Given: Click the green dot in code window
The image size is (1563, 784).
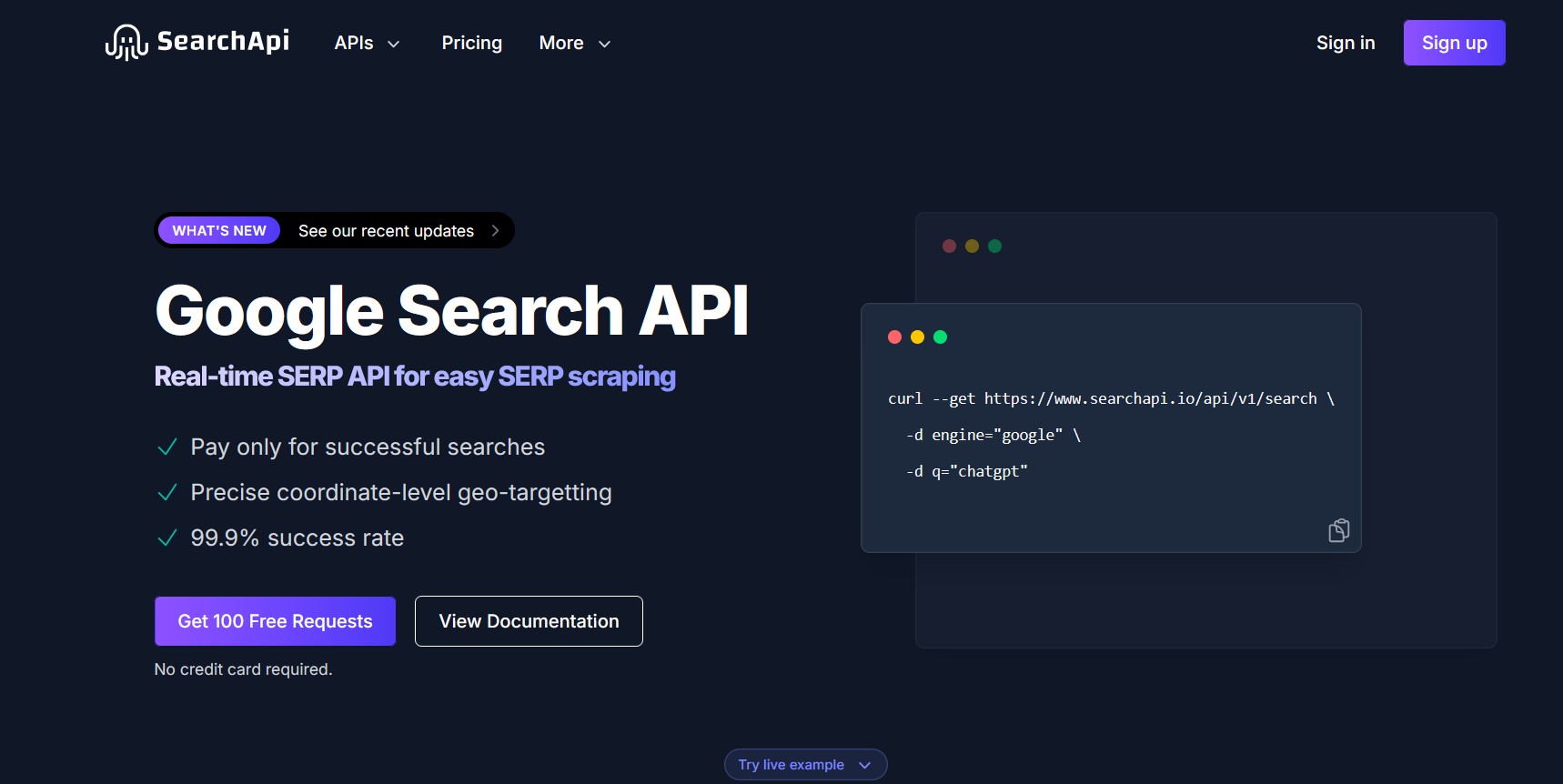Looking at the screenshot, I should 941,337.
